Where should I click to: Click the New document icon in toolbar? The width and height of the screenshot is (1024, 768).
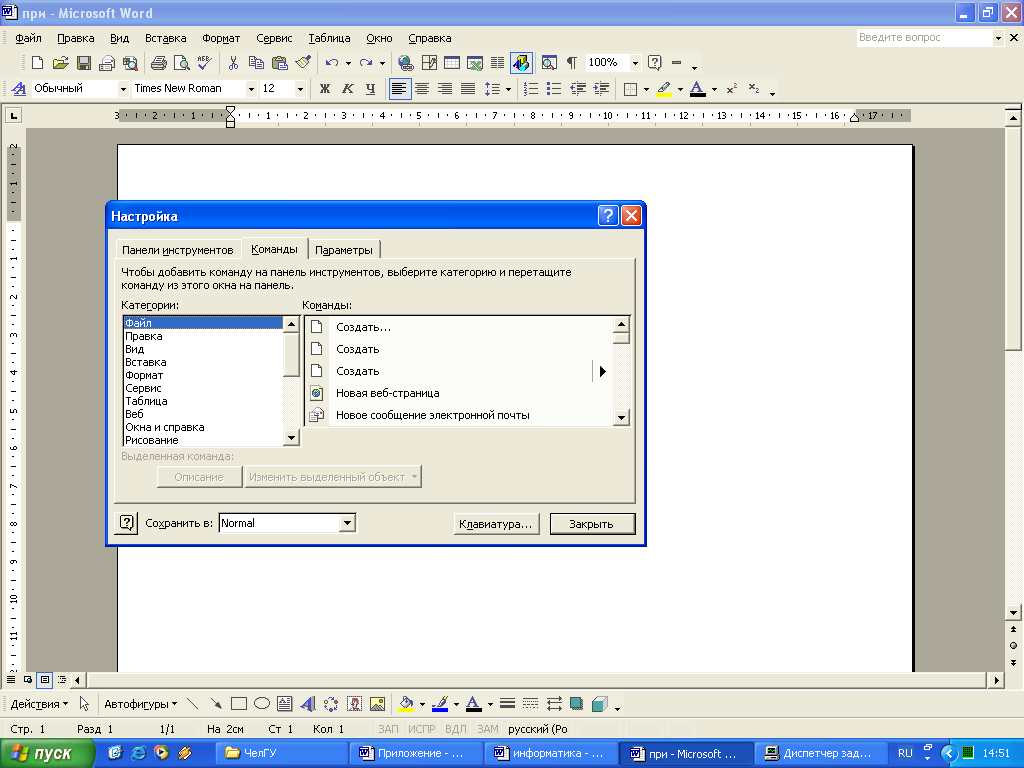point(37,63)
